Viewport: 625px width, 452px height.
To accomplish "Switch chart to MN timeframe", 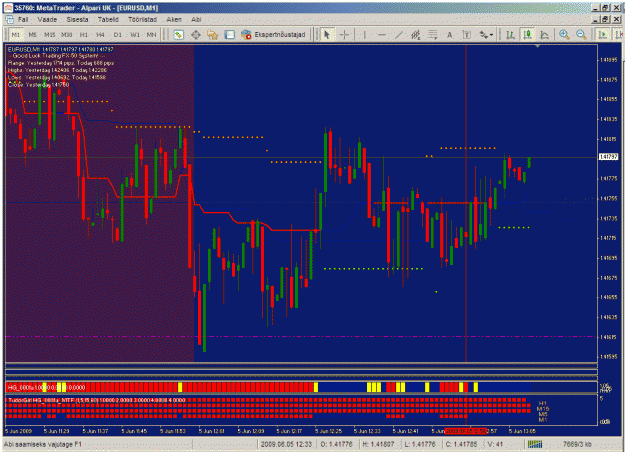I will click(151, 35).
